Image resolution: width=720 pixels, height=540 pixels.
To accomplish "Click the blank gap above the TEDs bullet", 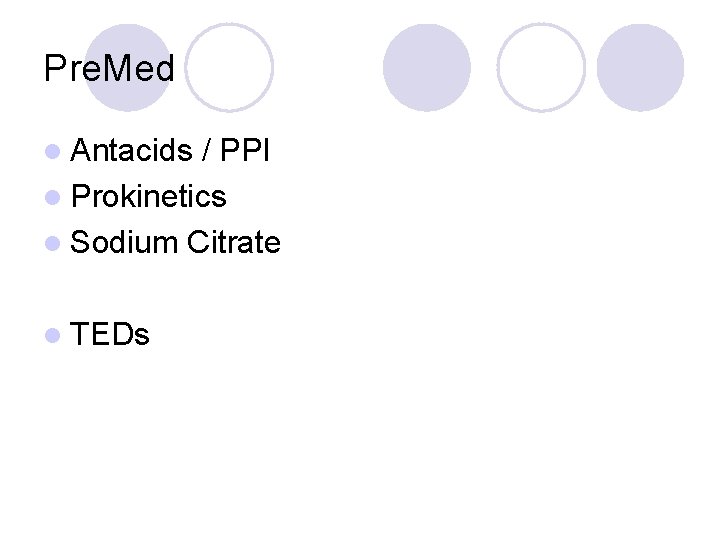I will tap(150, 289).
